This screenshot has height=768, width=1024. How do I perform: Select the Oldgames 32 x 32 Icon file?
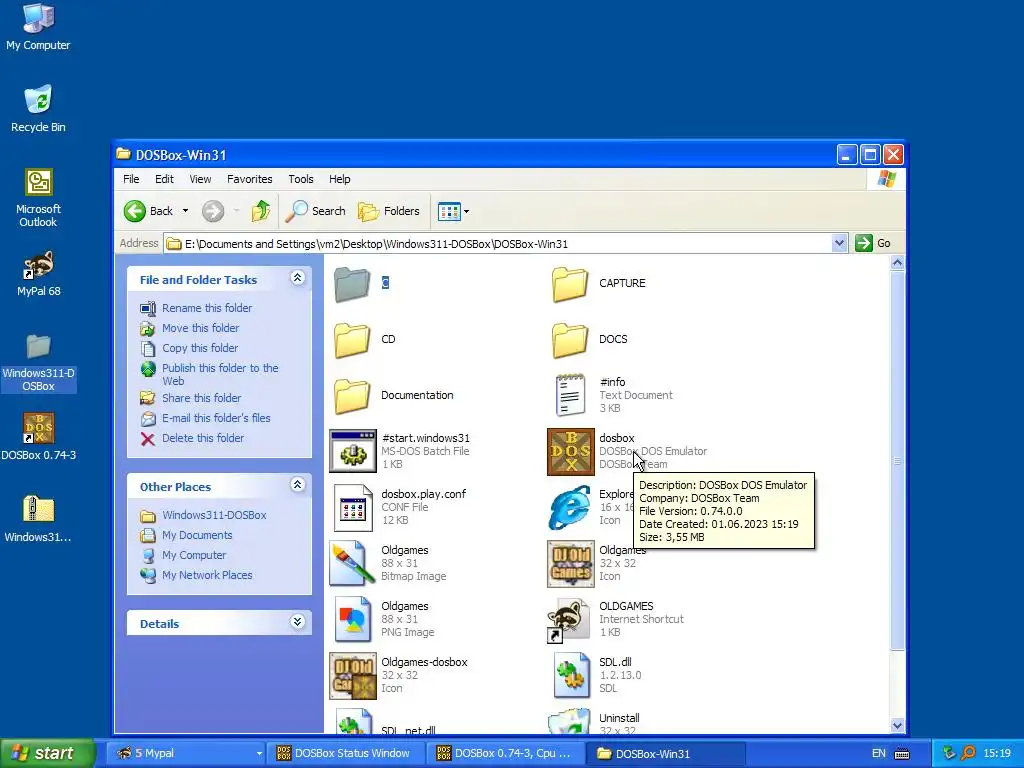tap(570, 564)
